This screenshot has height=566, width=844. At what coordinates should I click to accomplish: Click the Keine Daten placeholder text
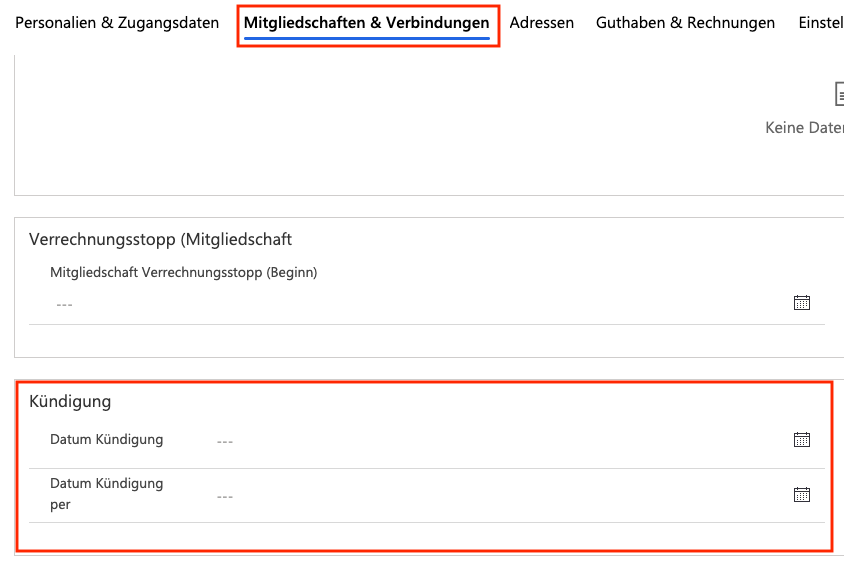pos(804,128)
